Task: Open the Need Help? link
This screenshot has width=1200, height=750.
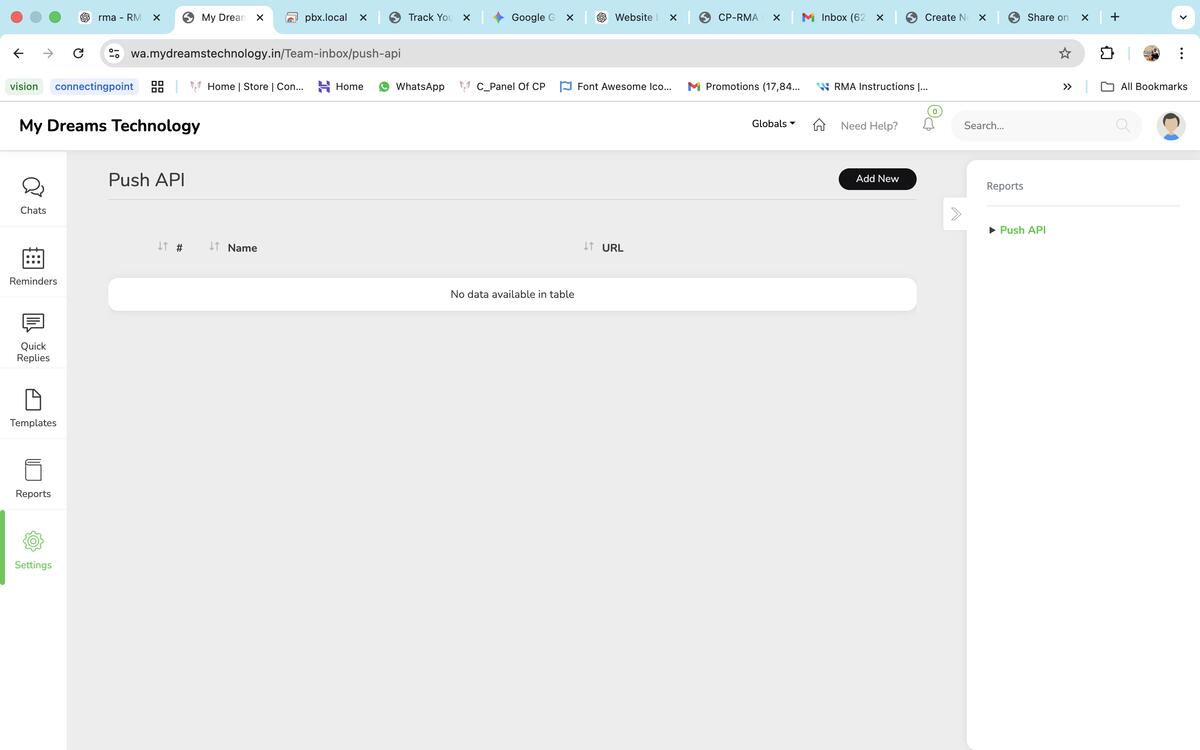Action: 869,126
